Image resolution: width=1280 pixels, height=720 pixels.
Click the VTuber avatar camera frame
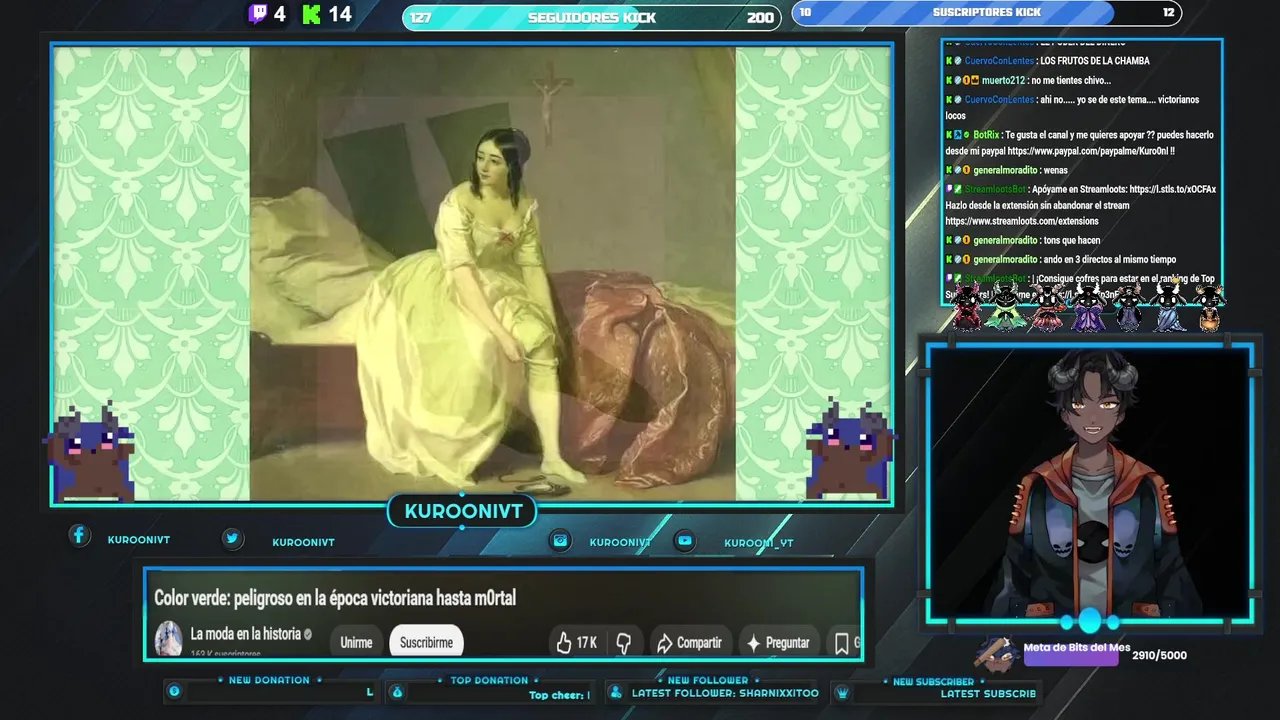click(x=1089, y=483)
